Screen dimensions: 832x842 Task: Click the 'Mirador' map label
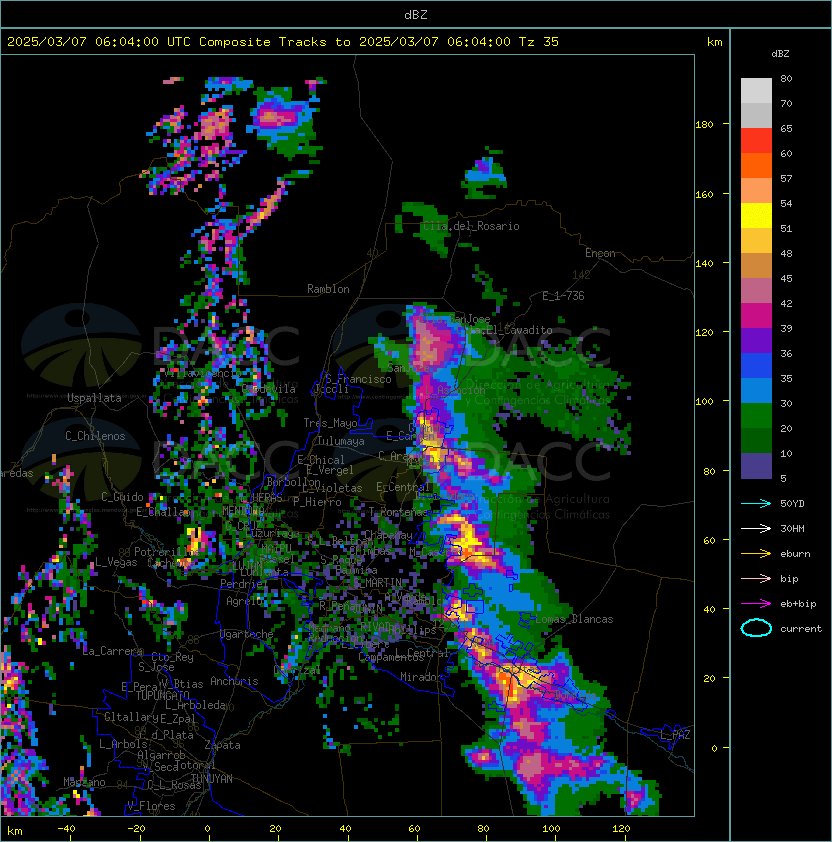[421, 677]
